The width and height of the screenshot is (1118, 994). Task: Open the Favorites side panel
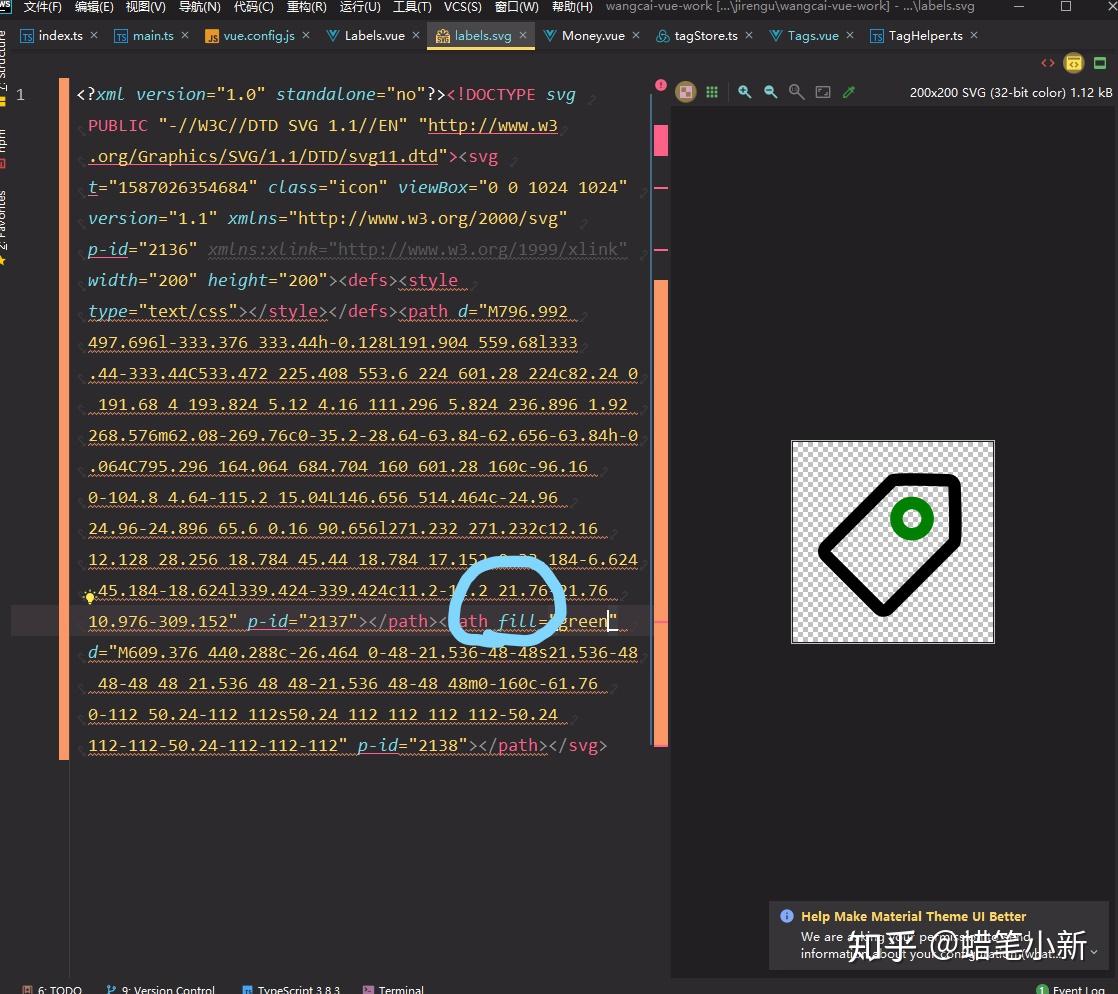[3, 227]
